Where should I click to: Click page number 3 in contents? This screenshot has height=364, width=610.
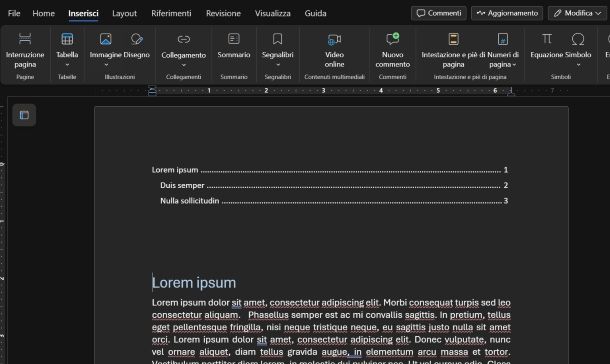coord(506,201)
